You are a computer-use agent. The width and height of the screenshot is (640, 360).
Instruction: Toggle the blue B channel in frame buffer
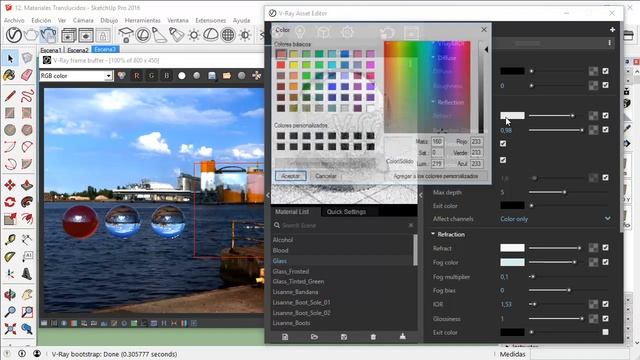[167, 76]
